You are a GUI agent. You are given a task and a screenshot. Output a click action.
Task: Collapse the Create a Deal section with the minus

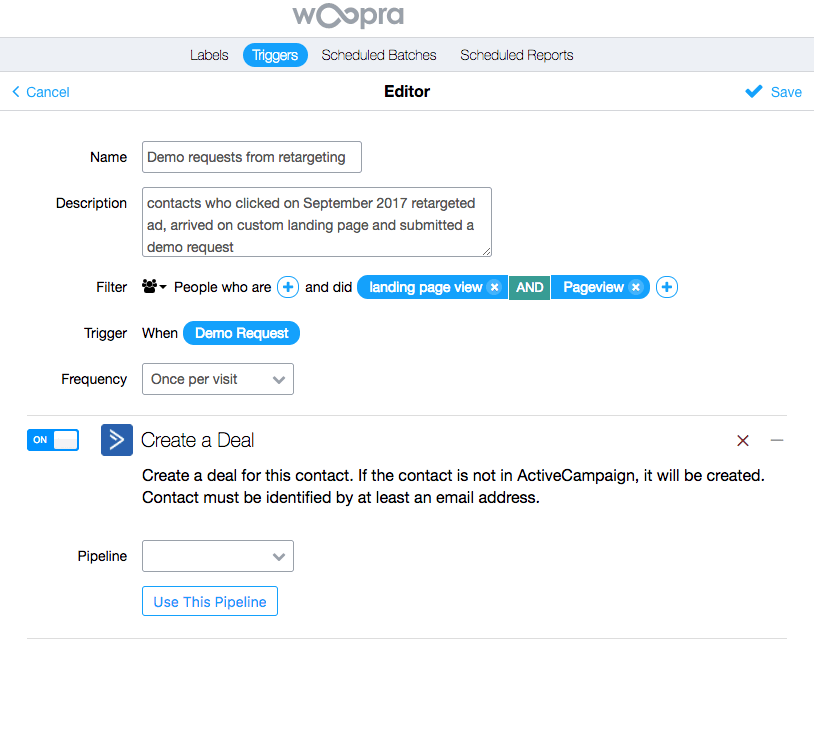click(x=777, y=440)
